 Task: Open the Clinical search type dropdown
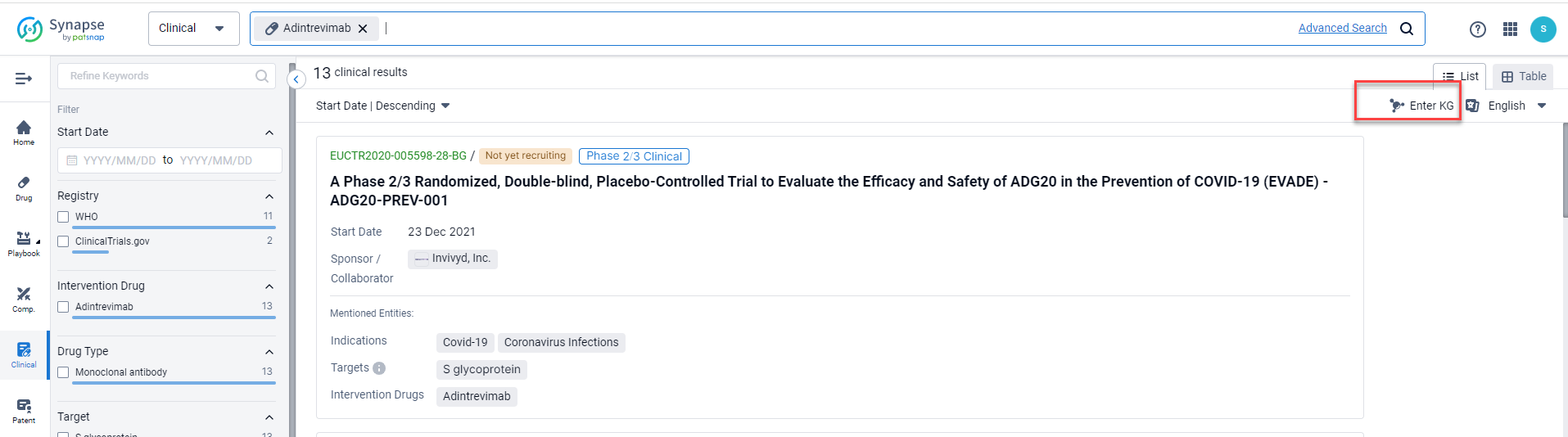[192, 29]
